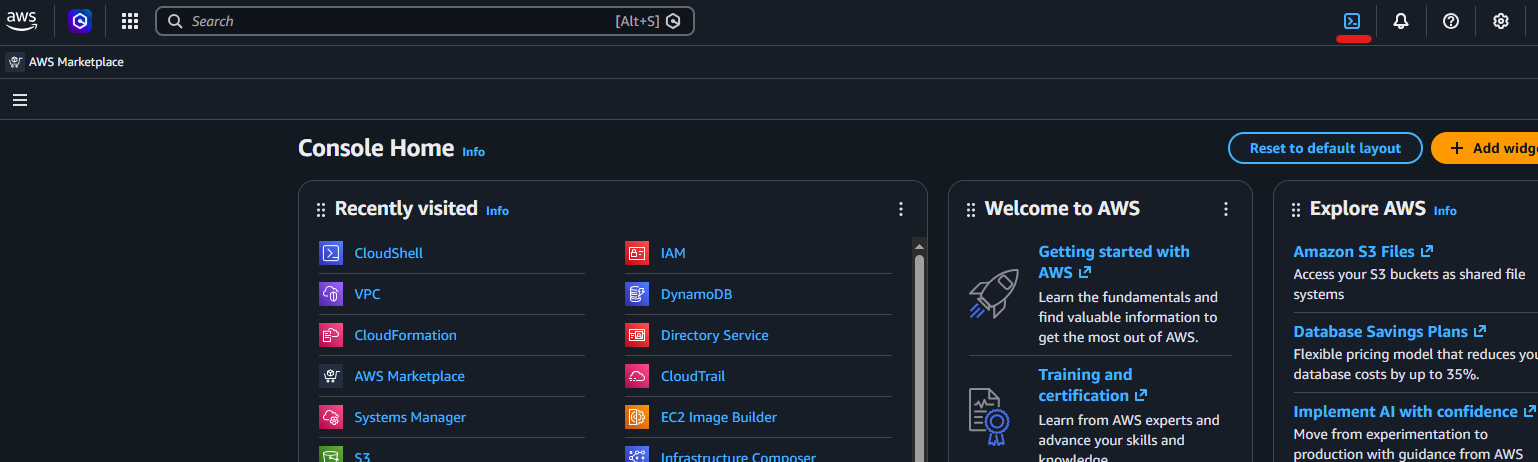Open the CloudShell text link
1538x462 pixels.
point(388,253)
